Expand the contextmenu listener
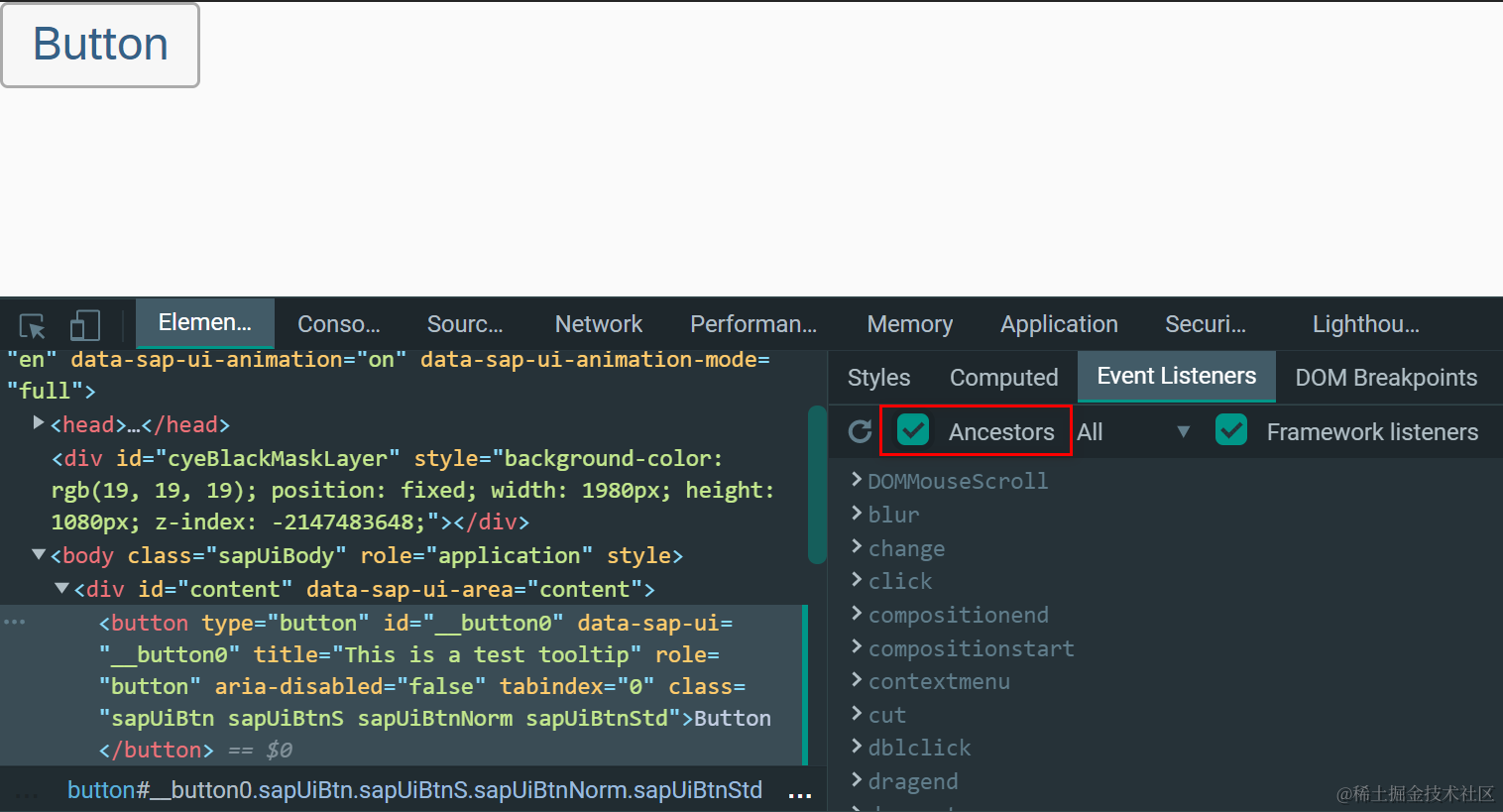1503x812 pixels. tap(857, 680)
